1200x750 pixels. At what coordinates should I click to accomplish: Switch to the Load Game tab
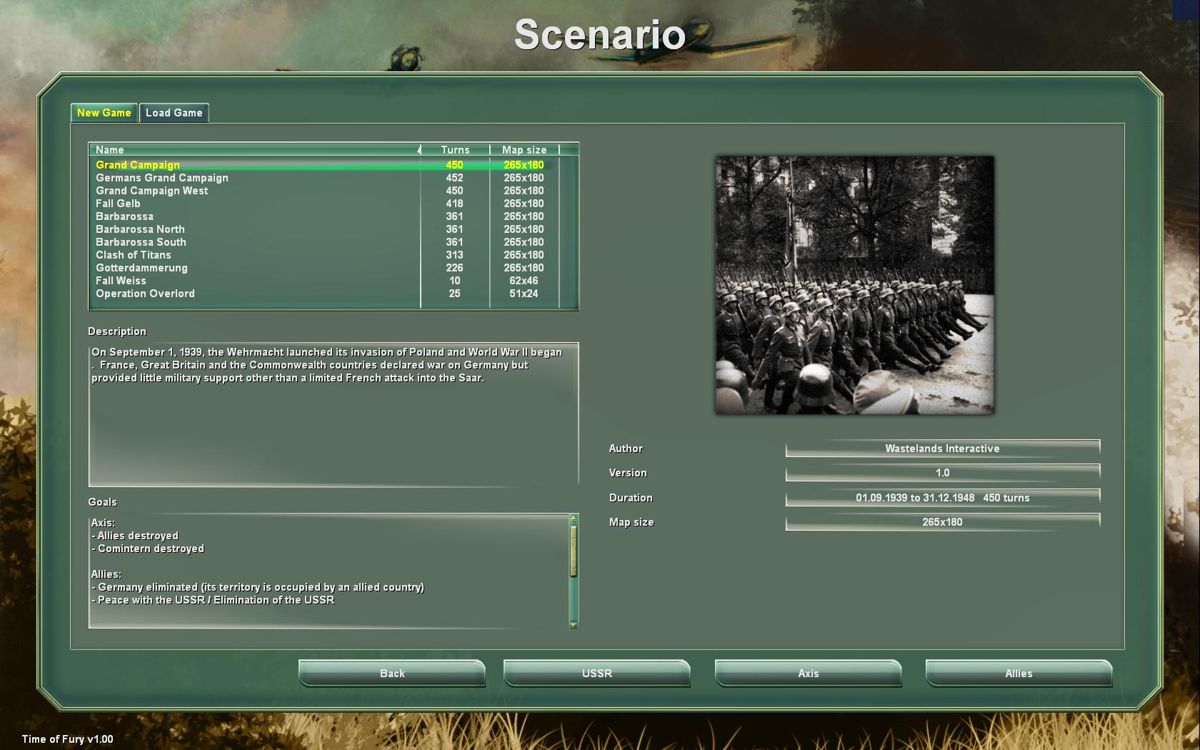click(x=175, y=113)
